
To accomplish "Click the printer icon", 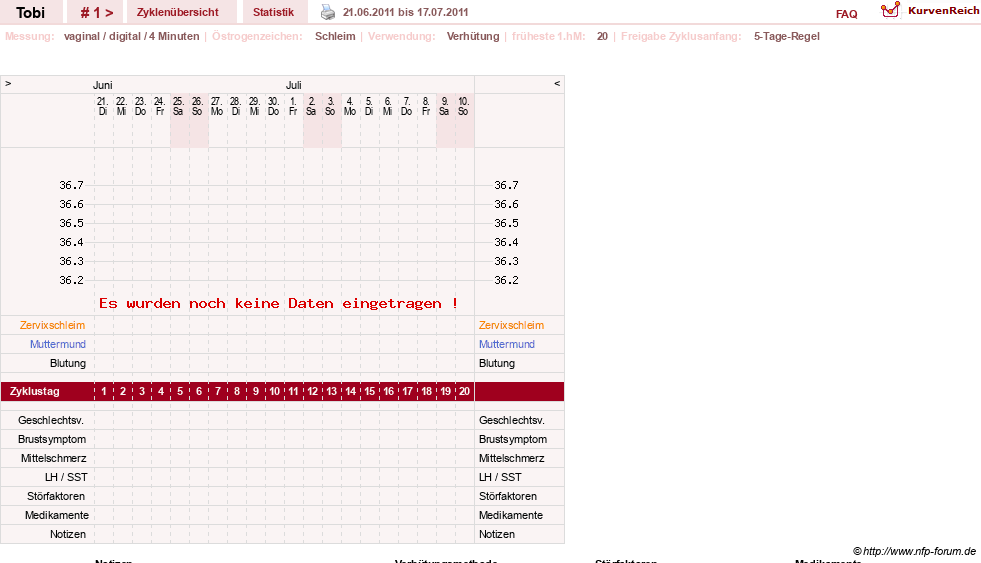I will [328, 12].
